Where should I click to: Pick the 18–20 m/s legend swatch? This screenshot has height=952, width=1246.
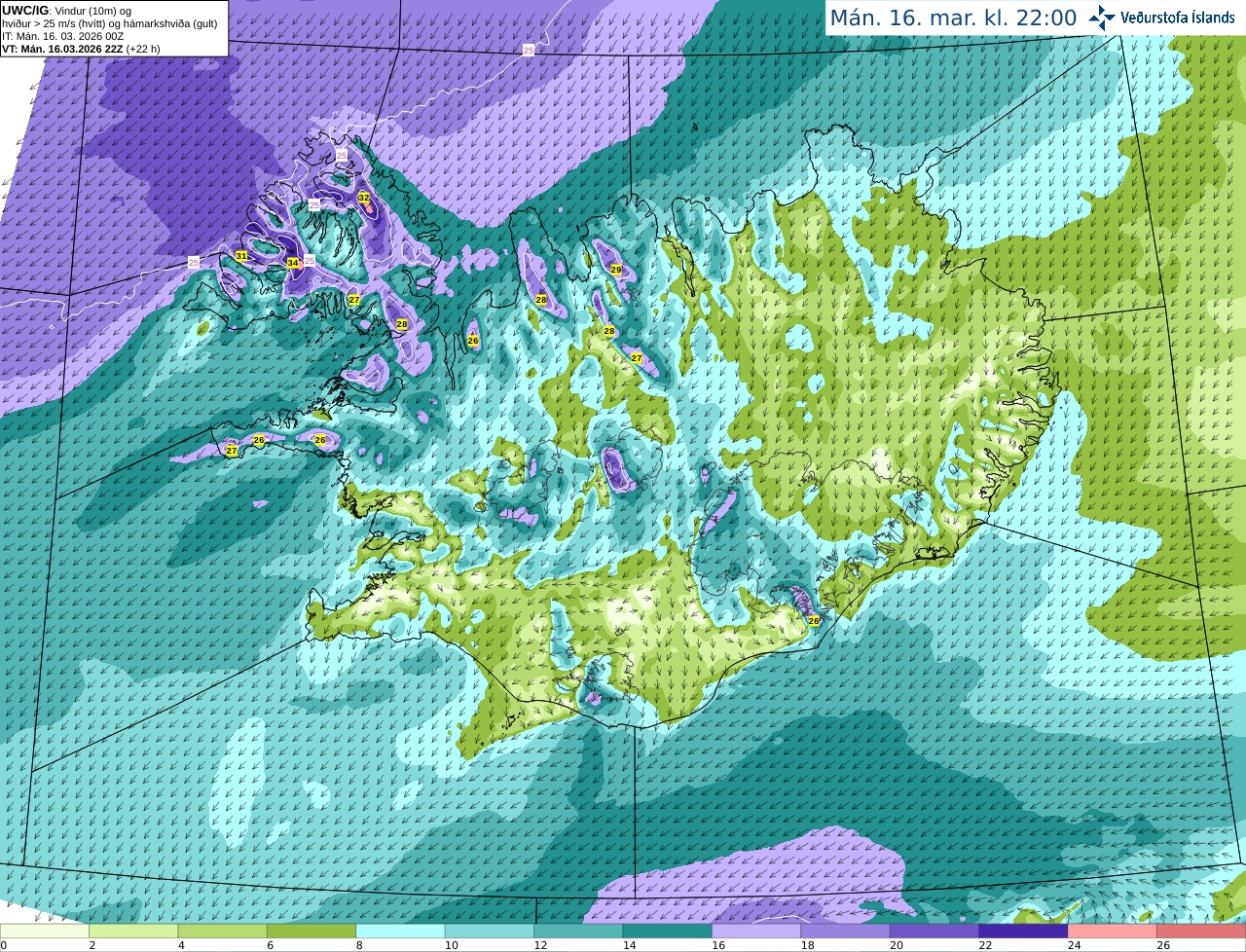[x=846, y=932]
